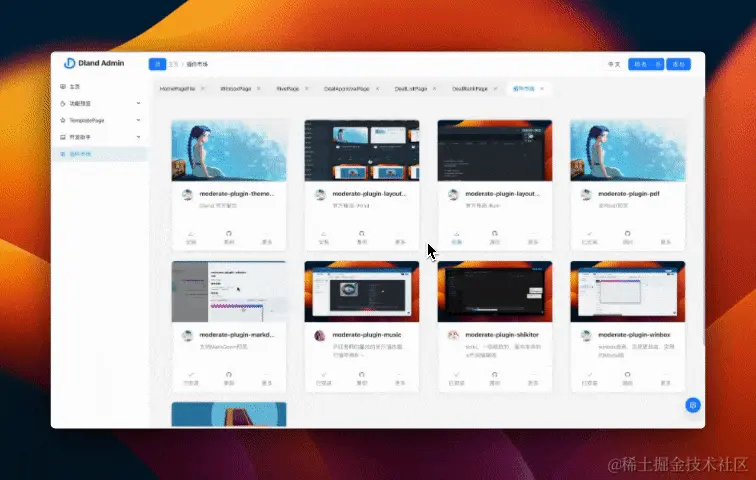The width and height of the screenshot is (756, 480).
Task: Open moderate-plugin-theme preview image
Action: (x=229, y=150)
